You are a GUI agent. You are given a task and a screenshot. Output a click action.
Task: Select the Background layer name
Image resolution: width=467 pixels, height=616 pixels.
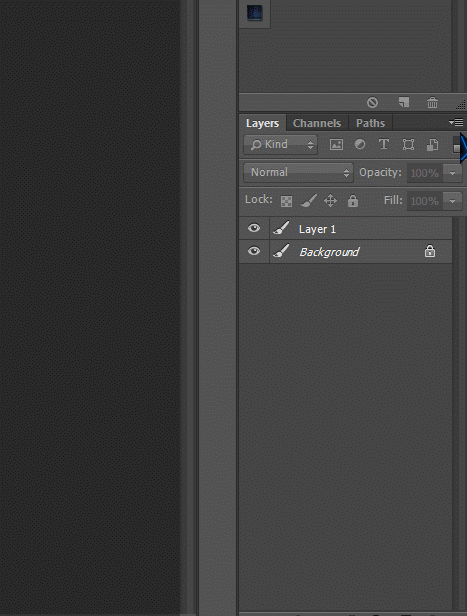pos(329,252)
